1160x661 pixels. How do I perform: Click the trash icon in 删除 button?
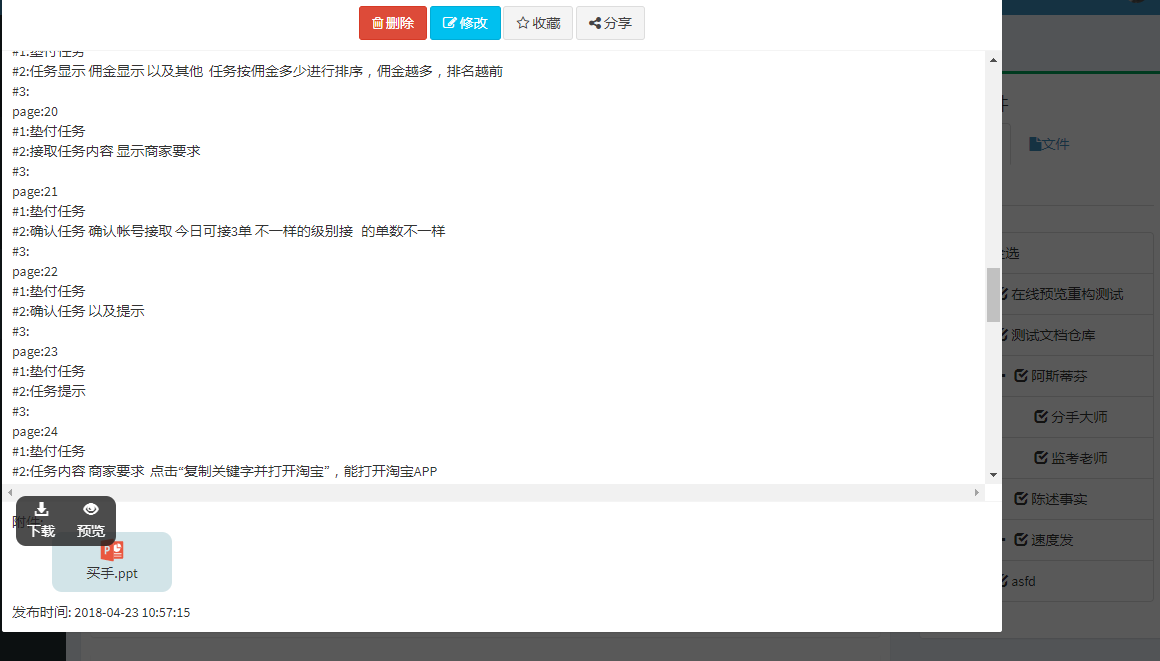[x=377, y=23]
